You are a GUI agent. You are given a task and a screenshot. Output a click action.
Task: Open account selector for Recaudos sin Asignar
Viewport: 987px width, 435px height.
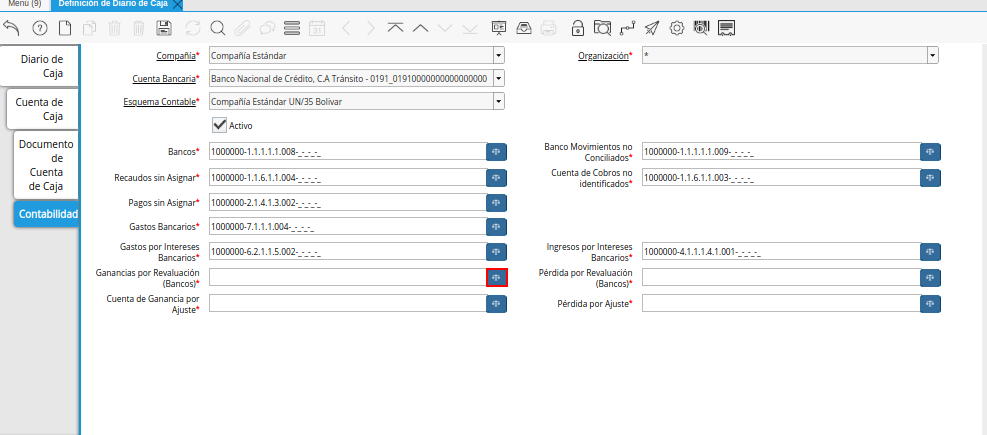(496, 178)
